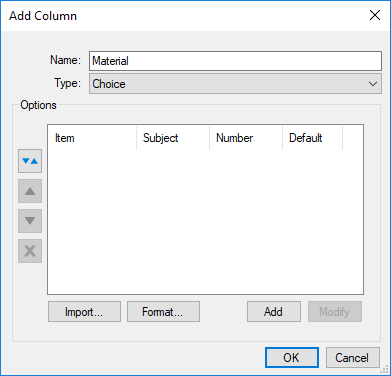Click the move item down arrow button
This screenshot has height=376, width=391.
[30, 221]
